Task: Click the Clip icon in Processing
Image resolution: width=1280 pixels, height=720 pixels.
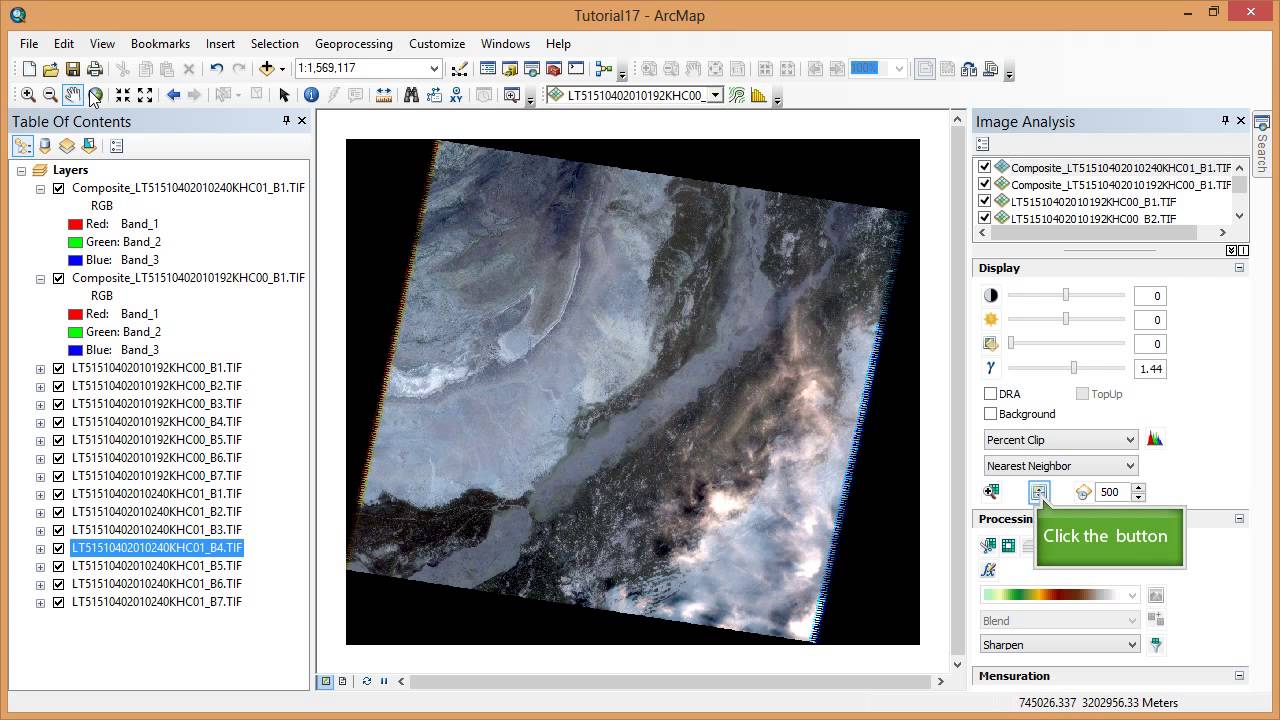Action: (x=989, y=545)
